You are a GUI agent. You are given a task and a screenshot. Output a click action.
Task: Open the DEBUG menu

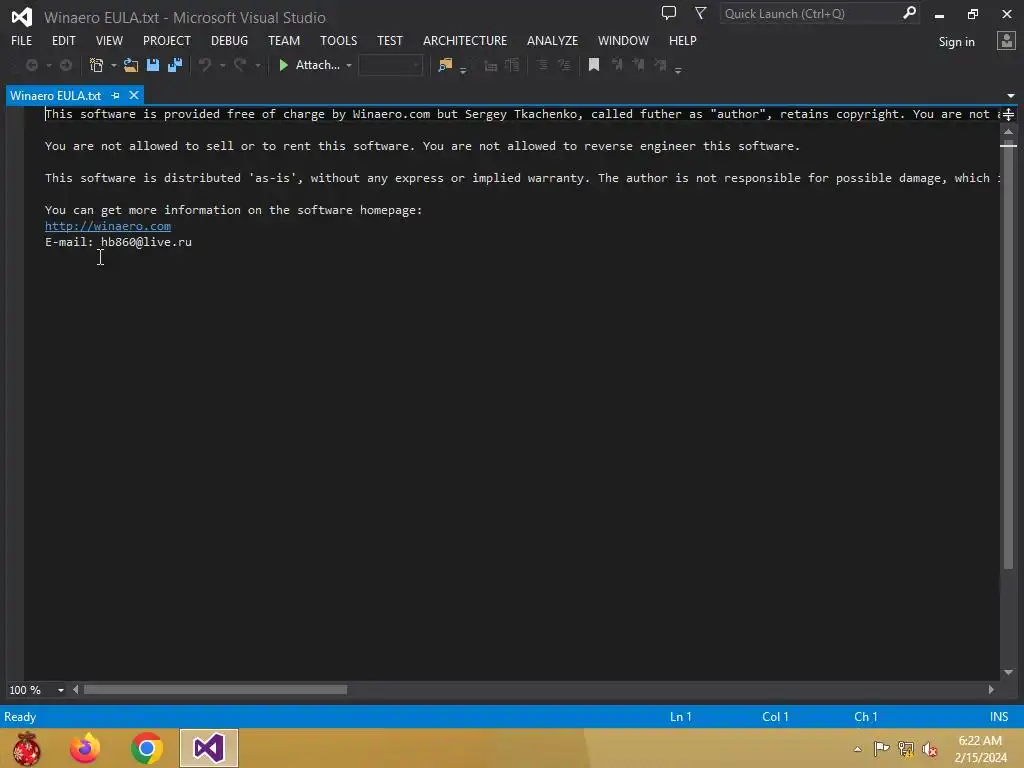tap(229, 40)
